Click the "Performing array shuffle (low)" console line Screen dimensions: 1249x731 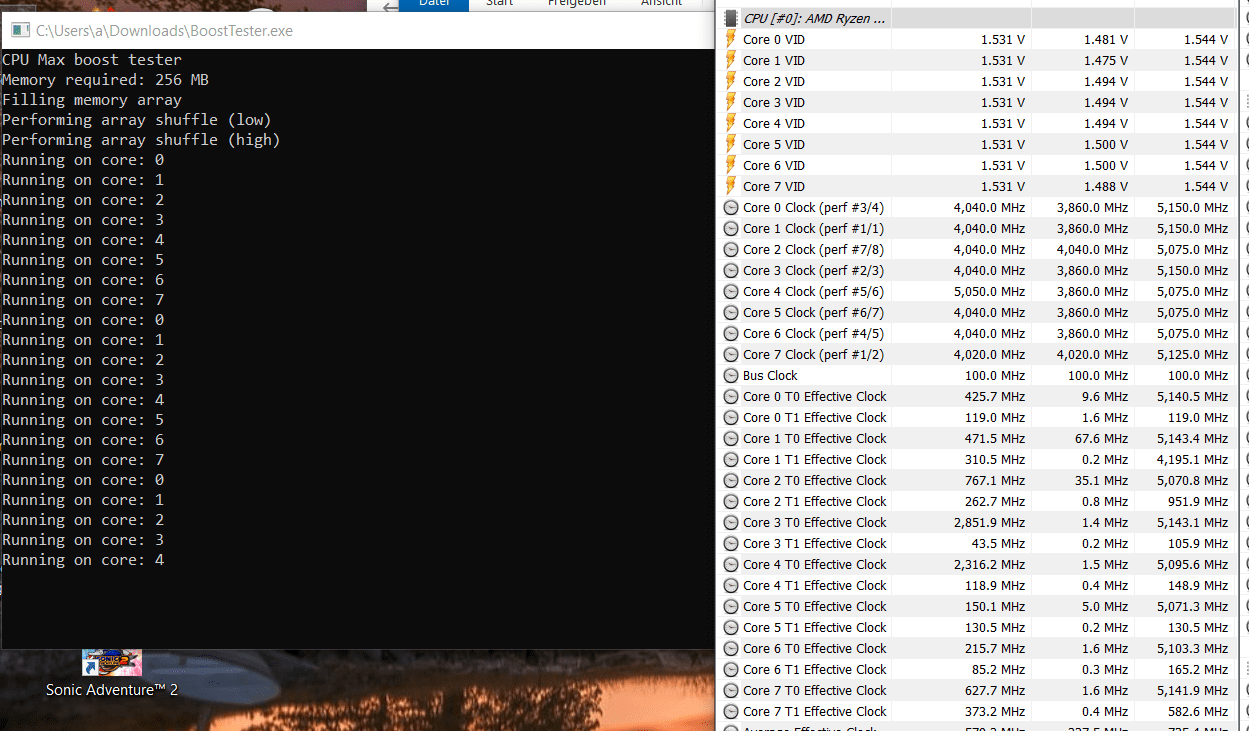pos(137,120)
